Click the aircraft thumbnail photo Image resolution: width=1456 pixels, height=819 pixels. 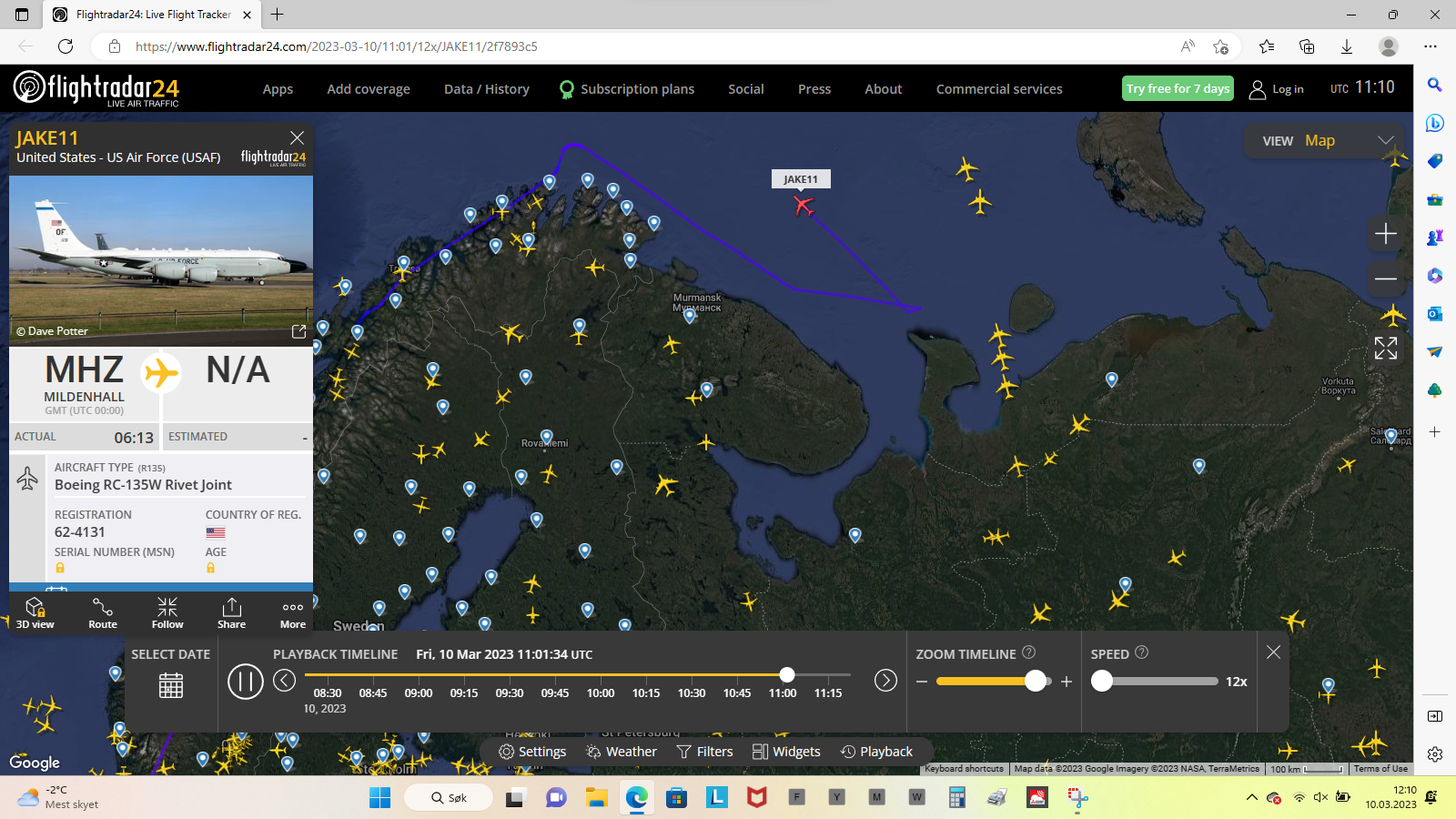(x=161, y=259)
